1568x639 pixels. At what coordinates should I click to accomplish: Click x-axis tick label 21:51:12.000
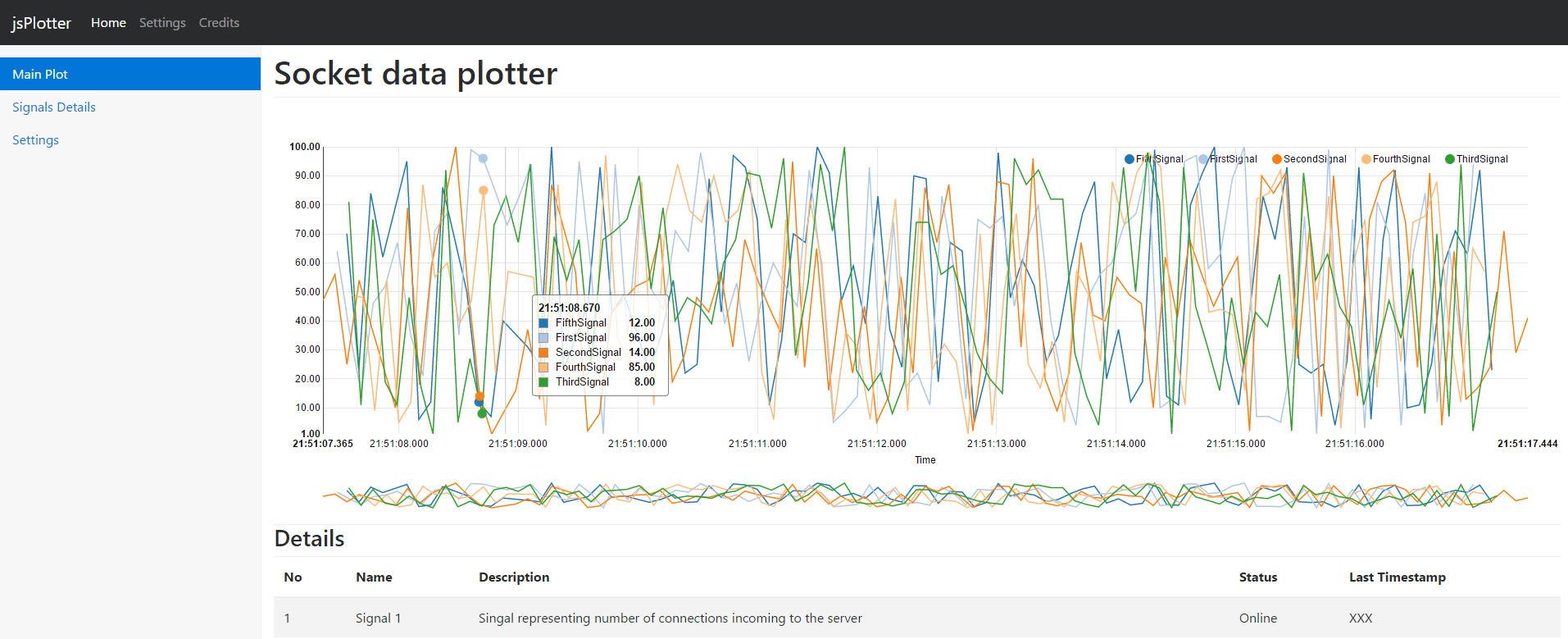click(877, 444)
